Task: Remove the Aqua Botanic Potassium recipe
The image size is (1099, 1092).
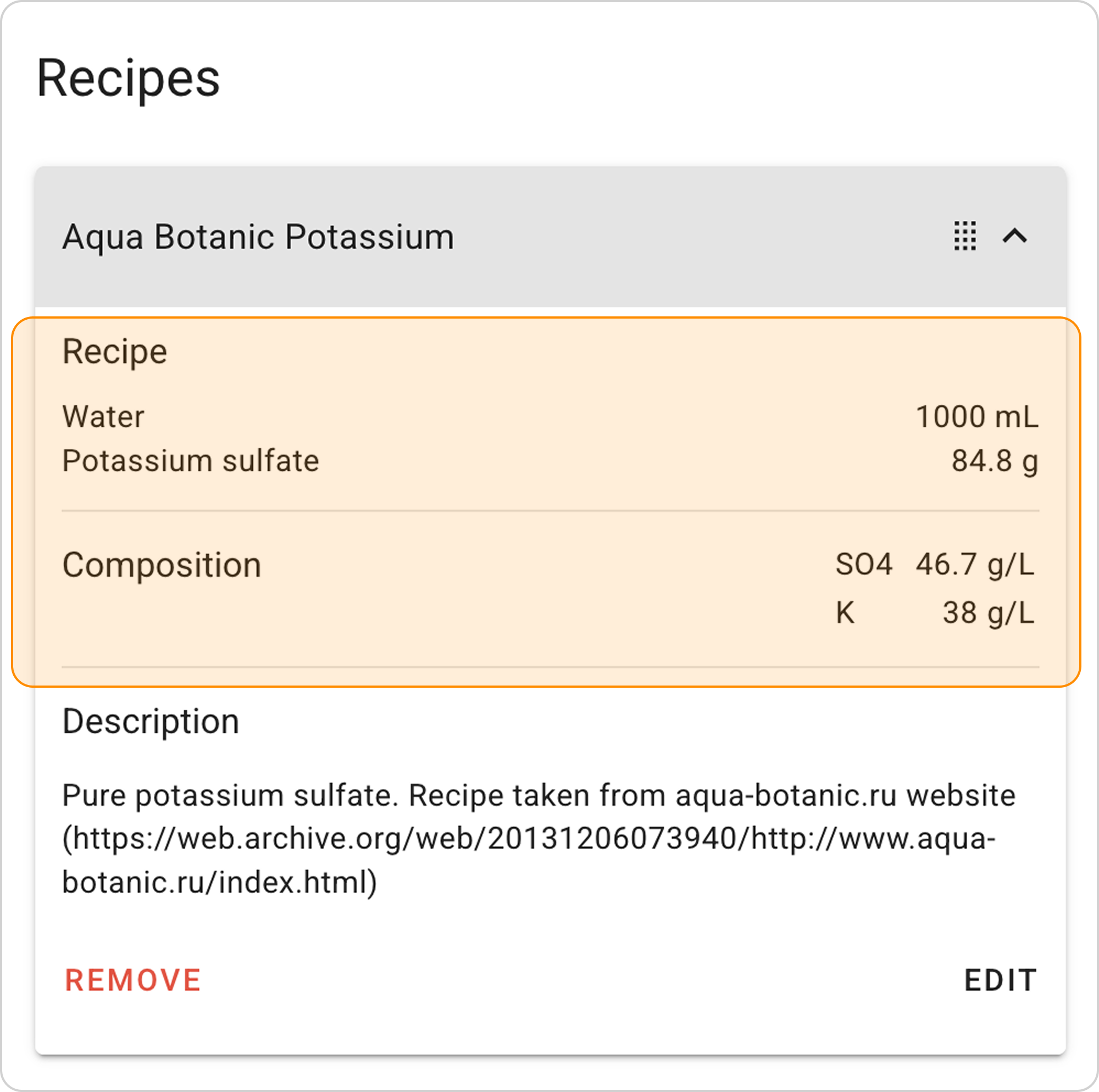Action: [x=133, y=980]
